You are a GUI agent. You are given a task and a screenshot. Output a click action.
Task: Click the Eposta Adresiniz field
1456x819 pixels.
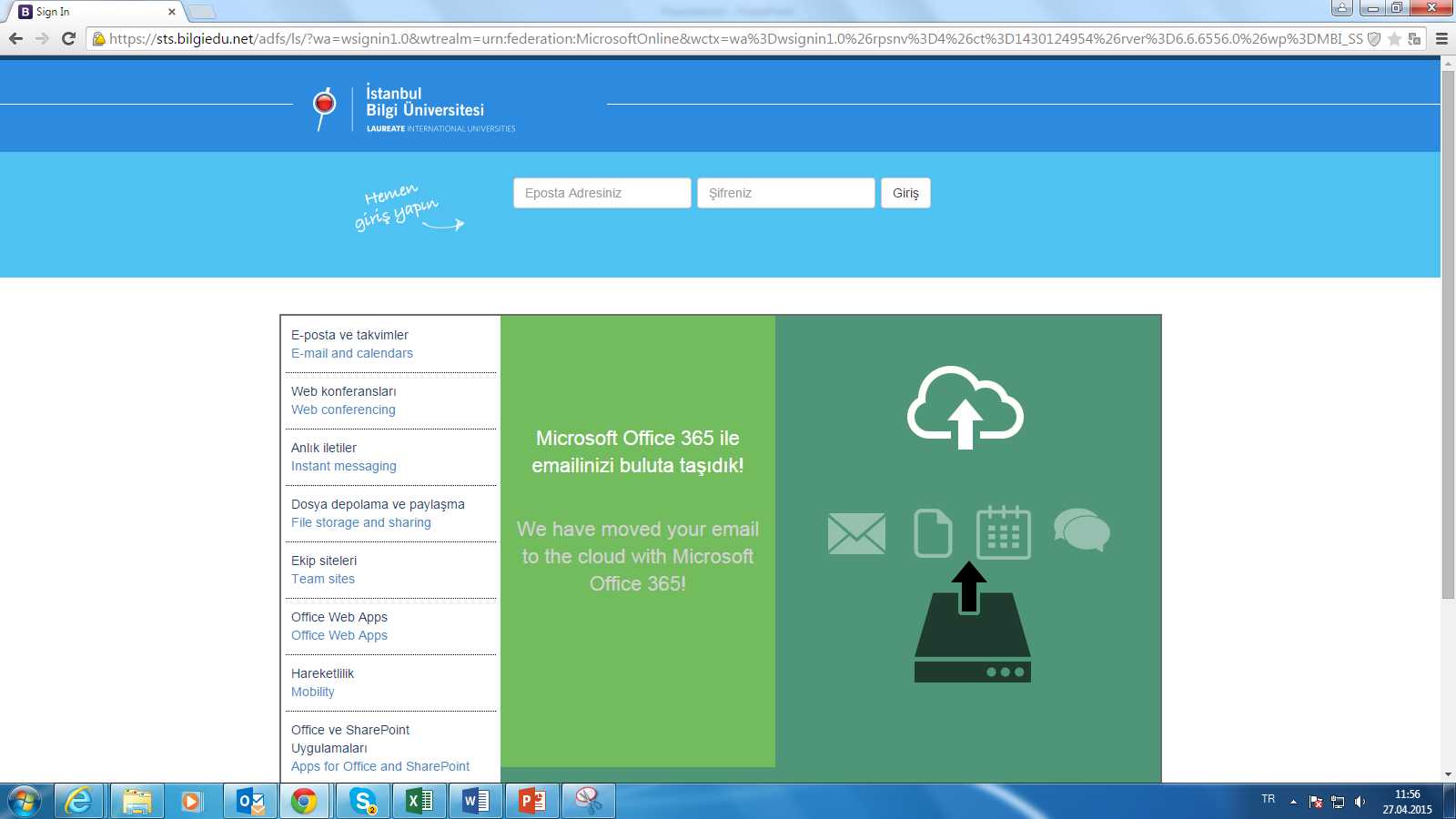coord(602,193)
